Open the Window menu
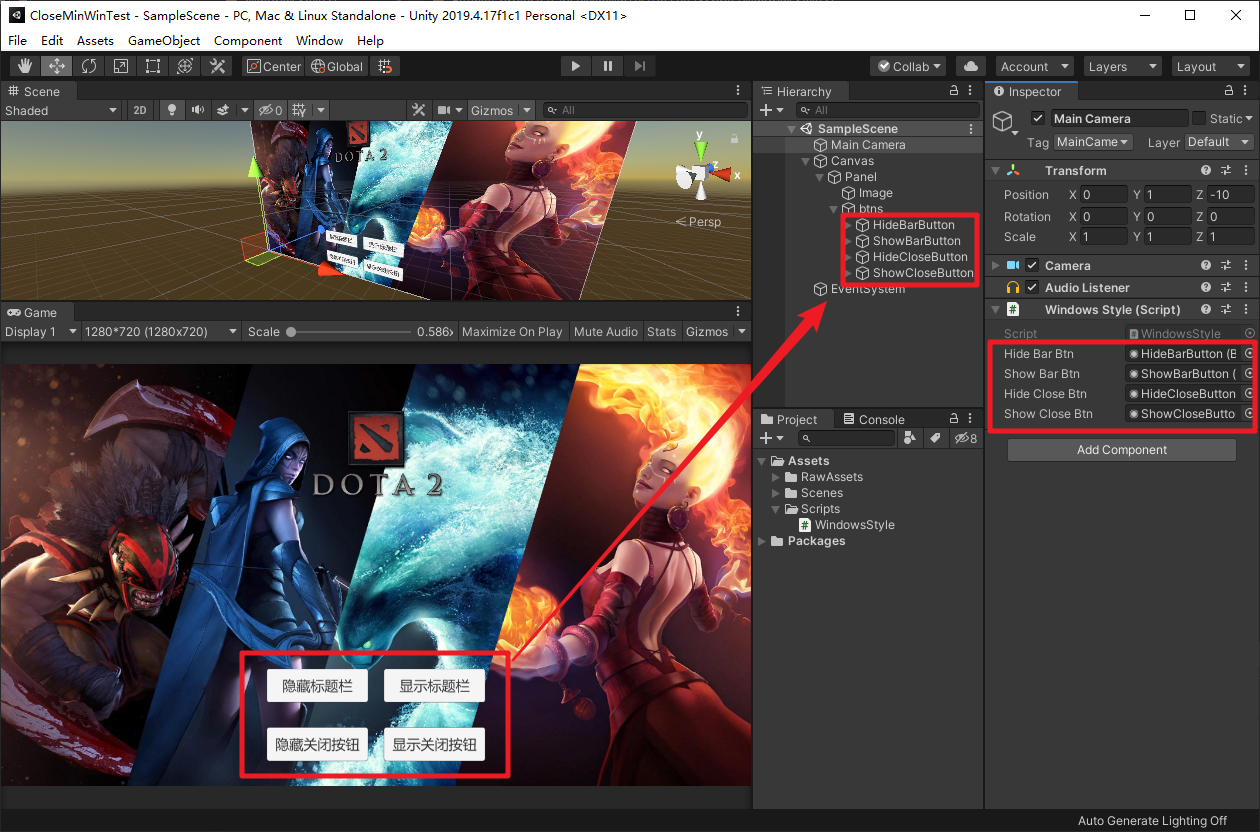This screenshot has height=832, width=1260. pyautogui.click(x=319, y=40)
